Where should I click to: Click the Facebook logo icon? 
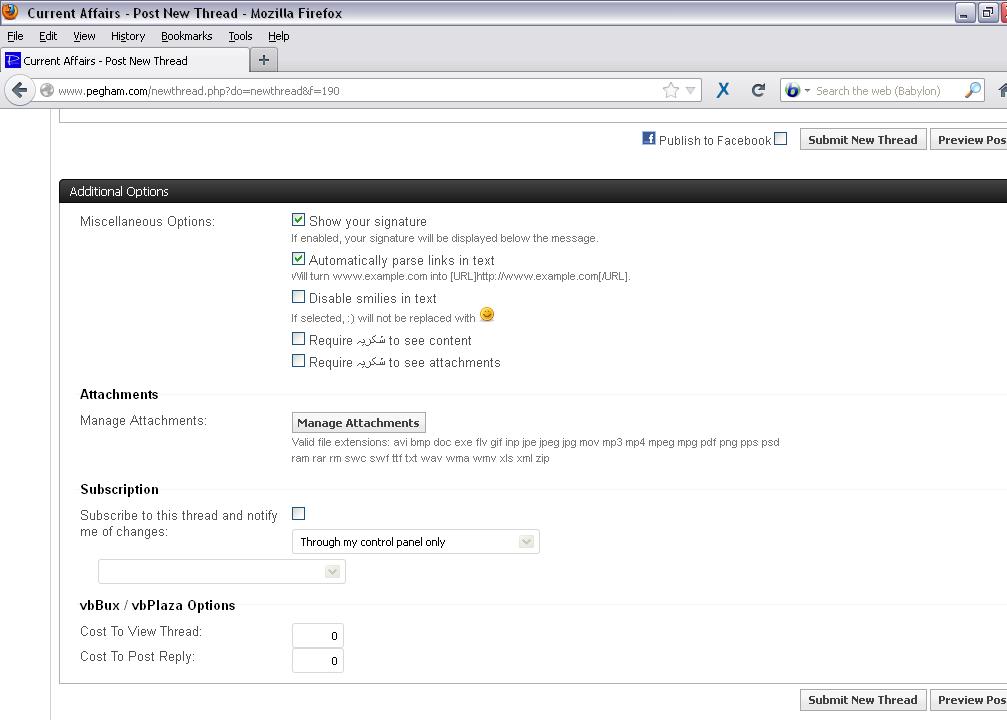click(x=649, y=139)
